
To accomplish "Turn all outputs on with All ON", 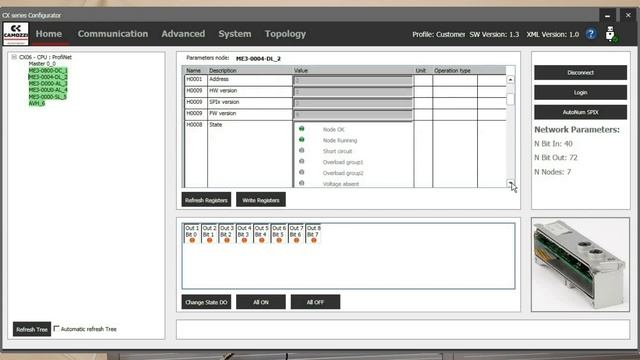I will 261,302.
